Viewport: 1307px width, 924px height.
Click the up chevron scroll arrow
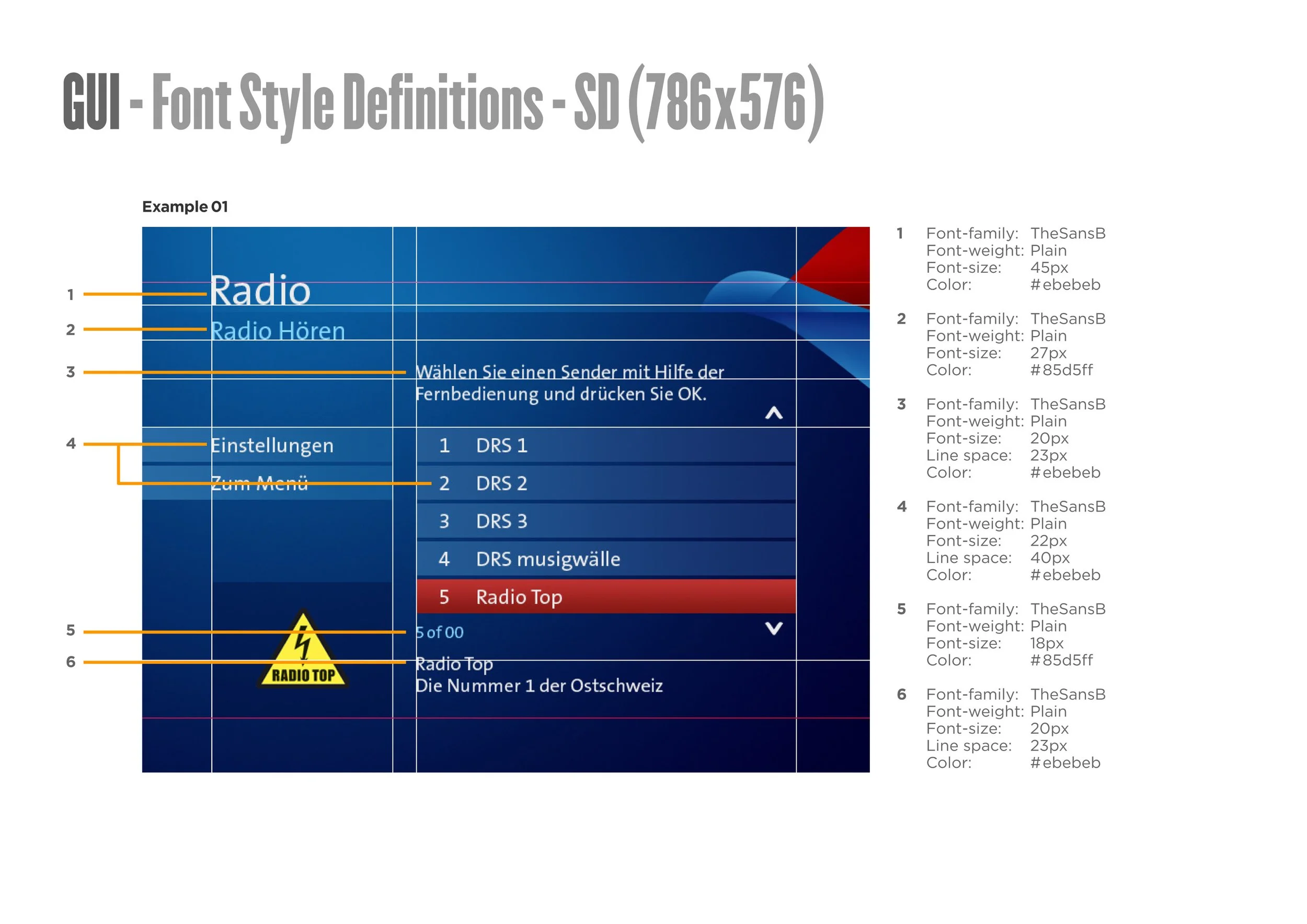click(774, 413)
